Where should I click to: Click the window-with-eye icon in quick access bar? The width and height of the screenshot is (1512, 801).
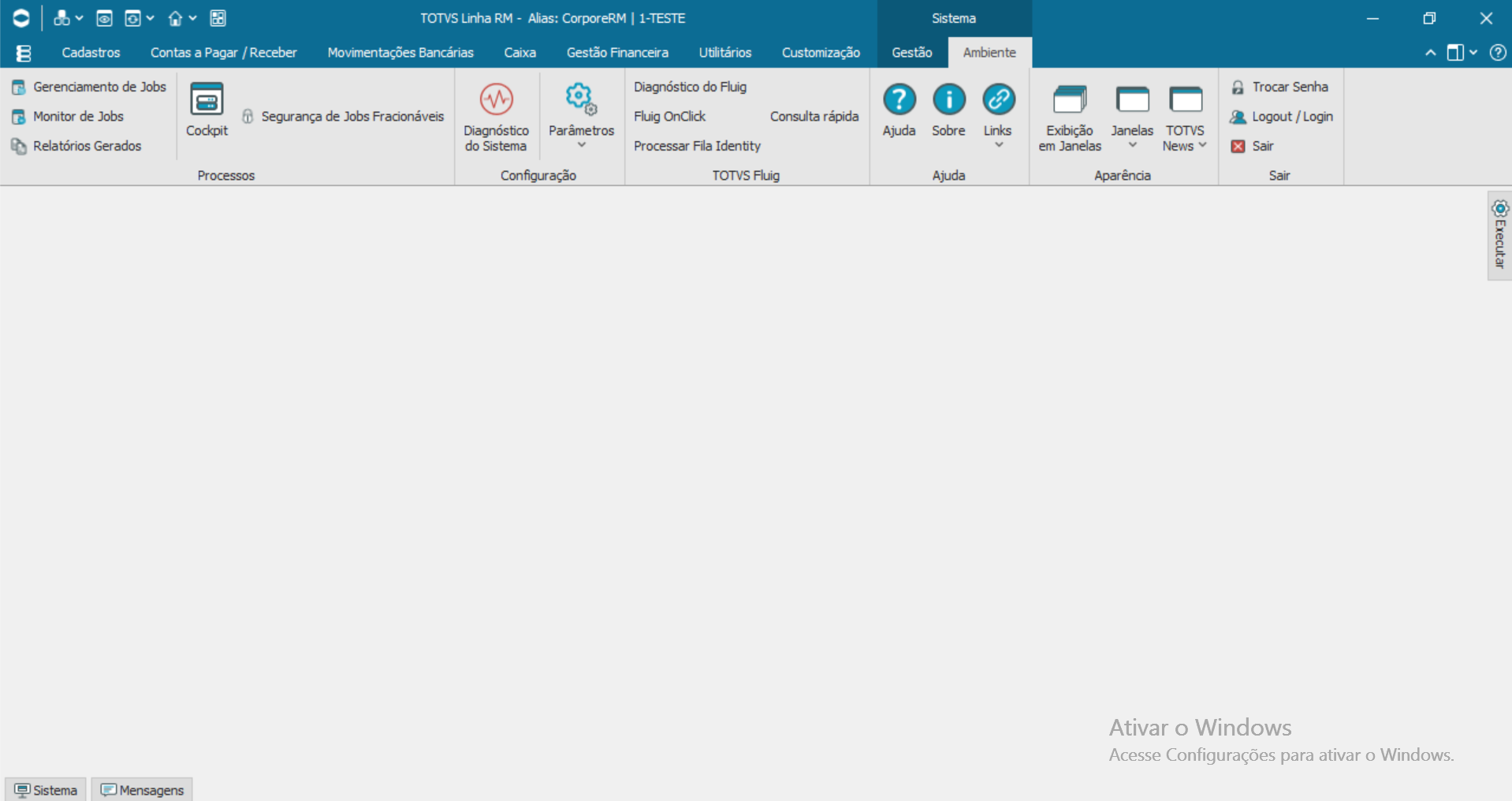click(104, 18)
